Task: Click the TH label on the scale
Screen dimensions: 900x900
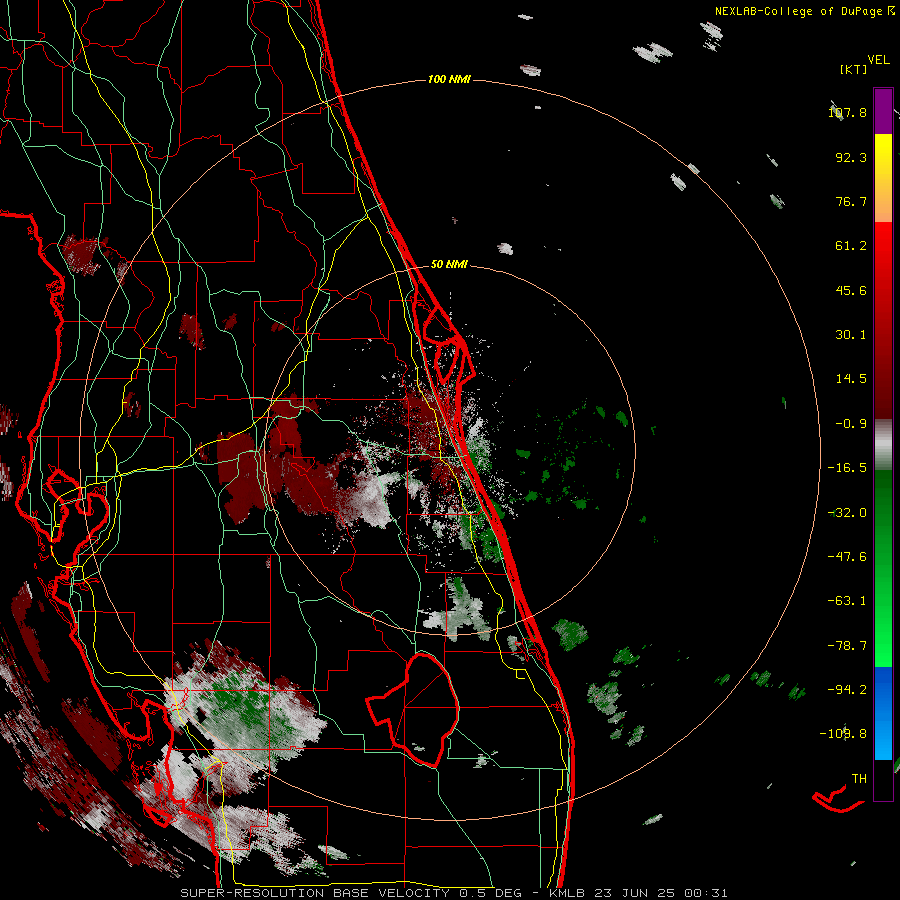Action: tap(859, 778)
